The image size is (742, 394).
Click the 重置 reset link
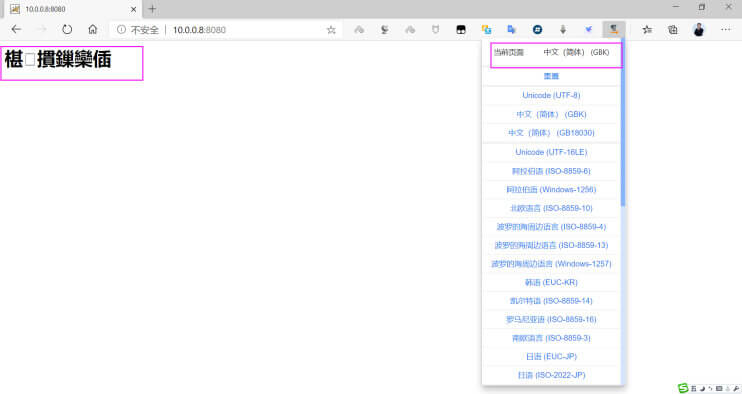(551, 76)
